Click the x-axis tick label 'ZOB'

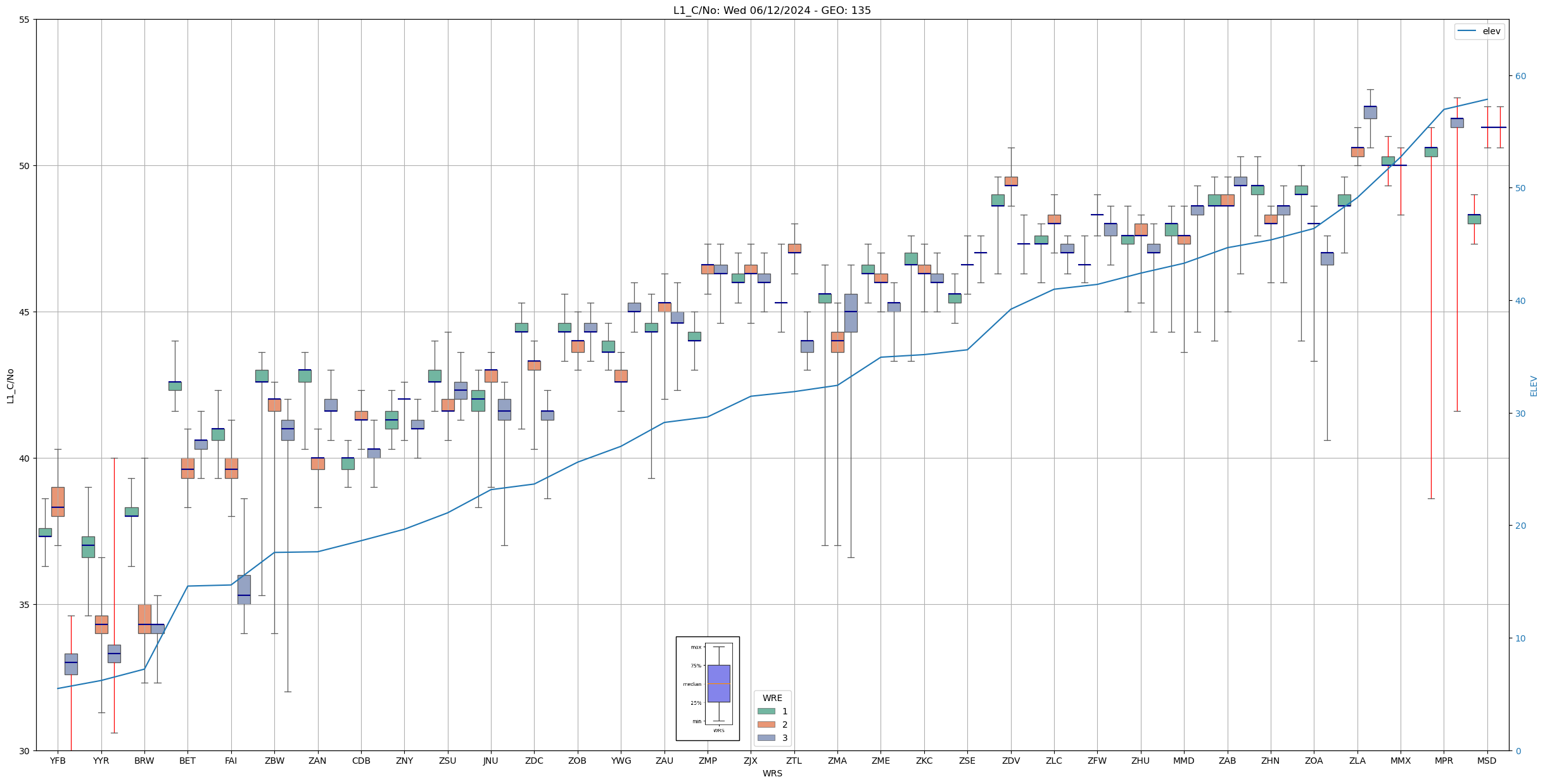577,761
